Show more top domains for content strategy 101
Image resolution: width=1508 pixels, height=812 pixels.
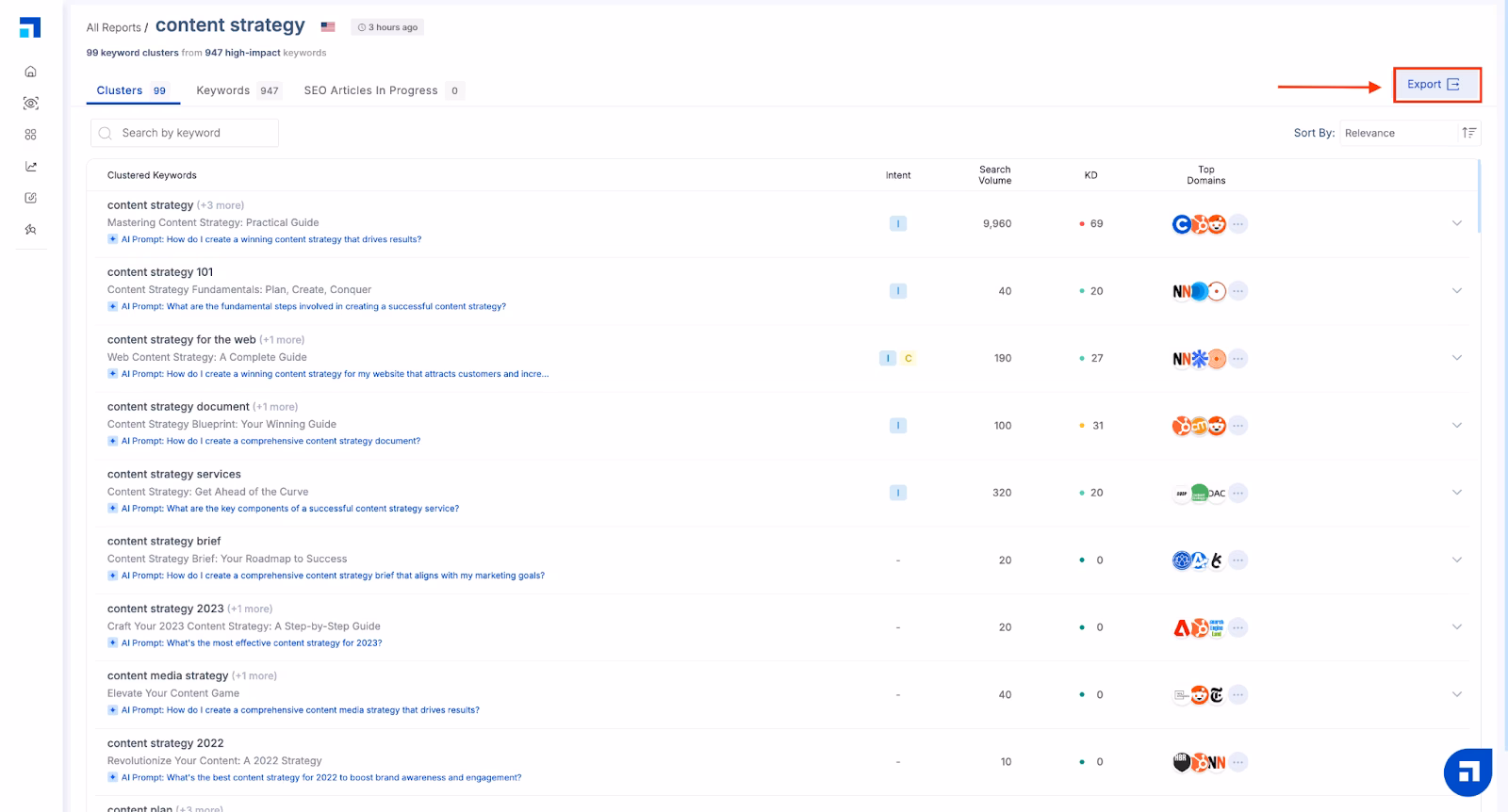coord(1238,291)
